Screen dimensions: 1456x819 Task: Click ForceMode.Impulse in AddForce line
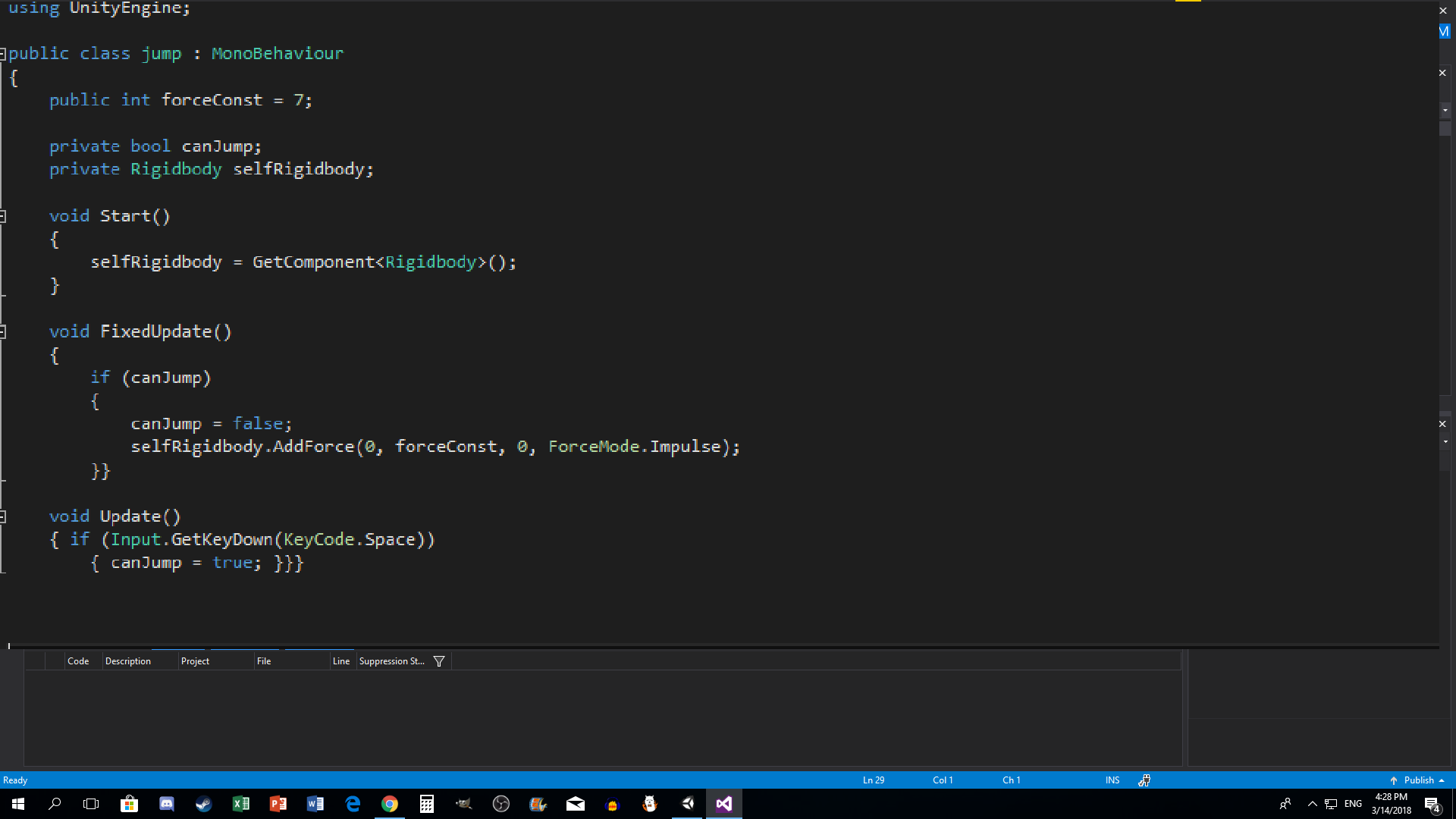634,447
